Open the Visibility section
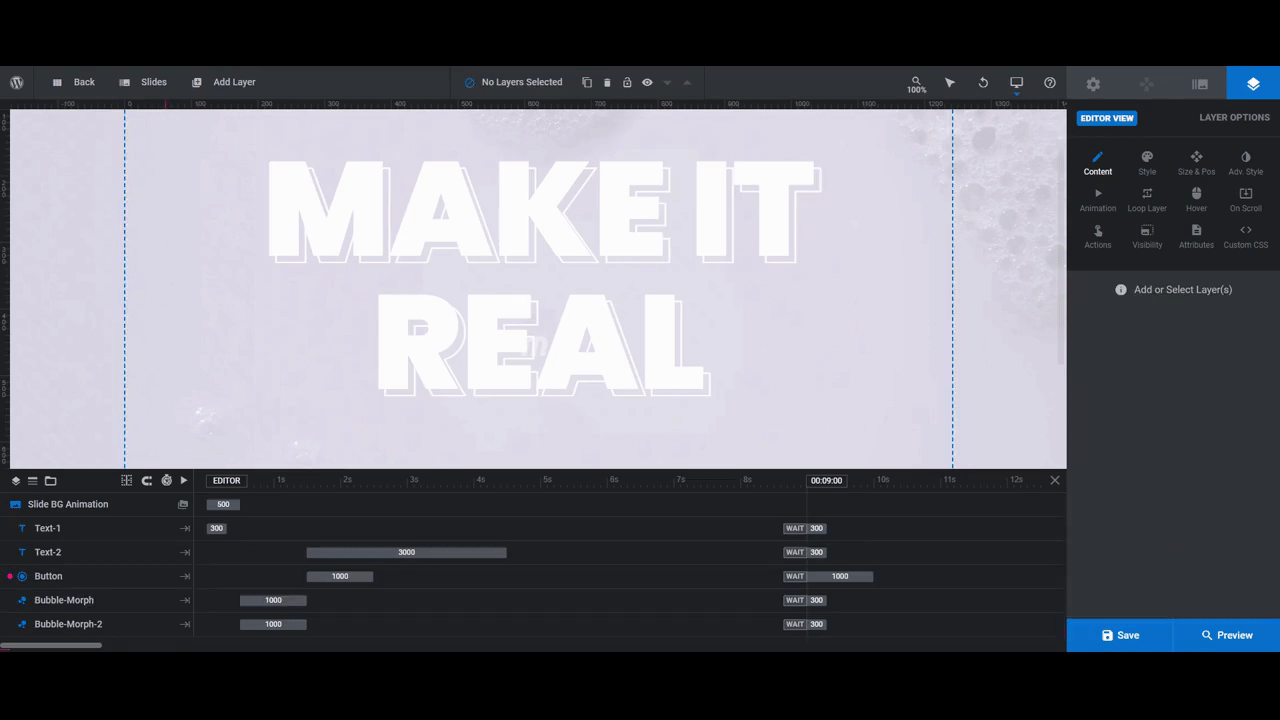 pyautogui.click(x=1147, y=237)
